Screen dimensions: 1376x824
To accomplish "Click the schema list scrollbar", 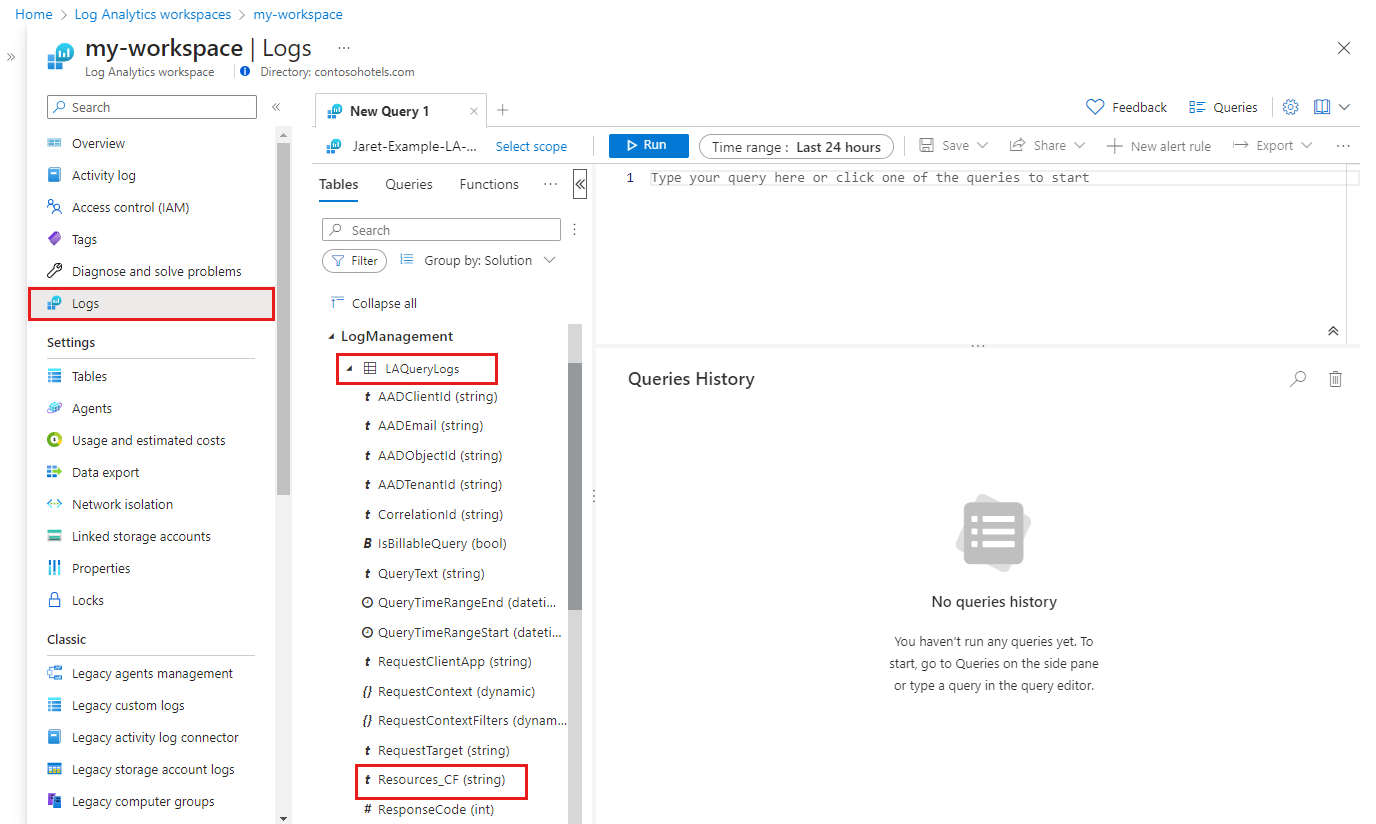I will tap(574, 487).
